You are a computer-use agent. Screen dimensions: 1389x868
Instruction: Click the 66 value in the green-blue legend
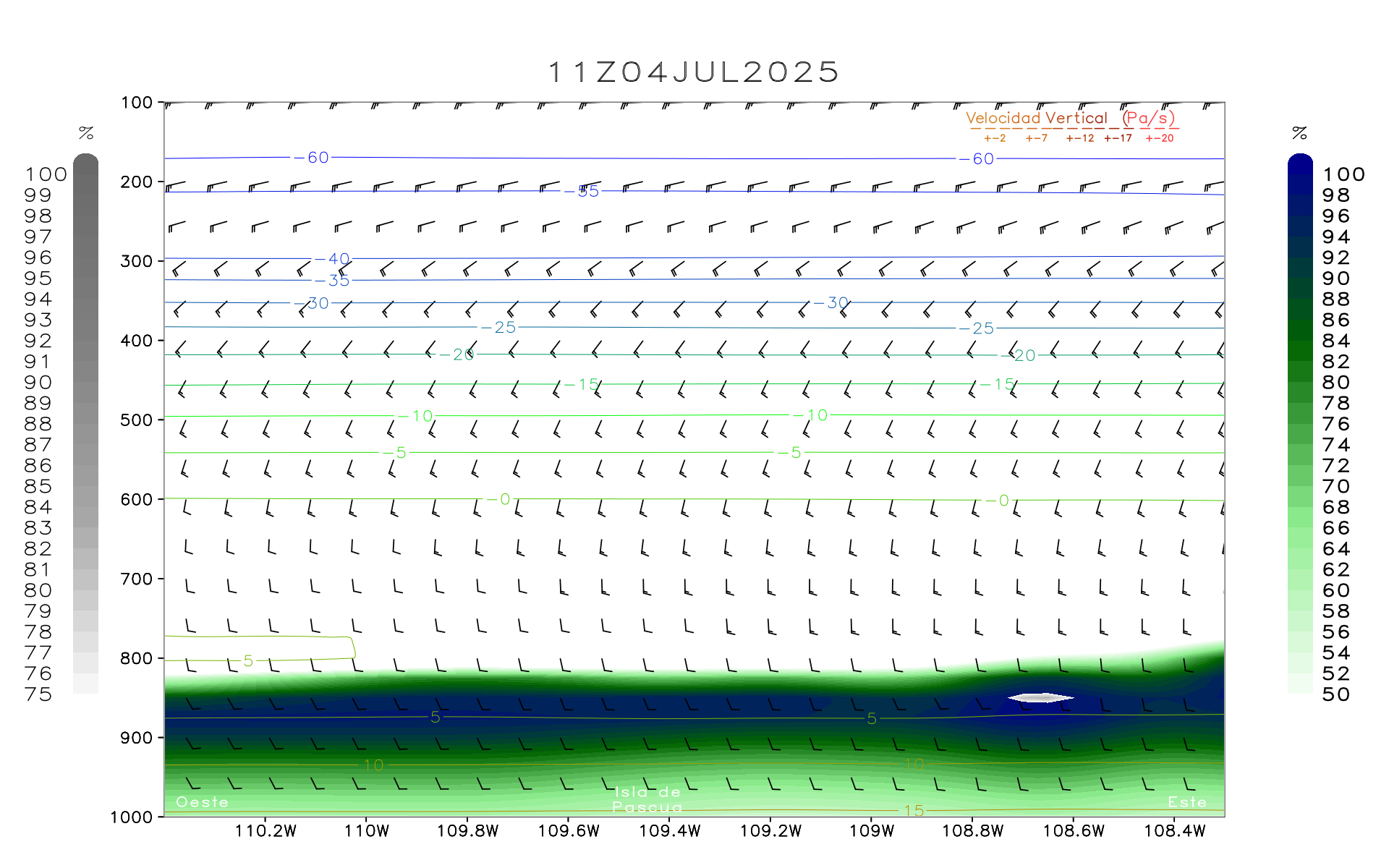(x=1336, y=528)
